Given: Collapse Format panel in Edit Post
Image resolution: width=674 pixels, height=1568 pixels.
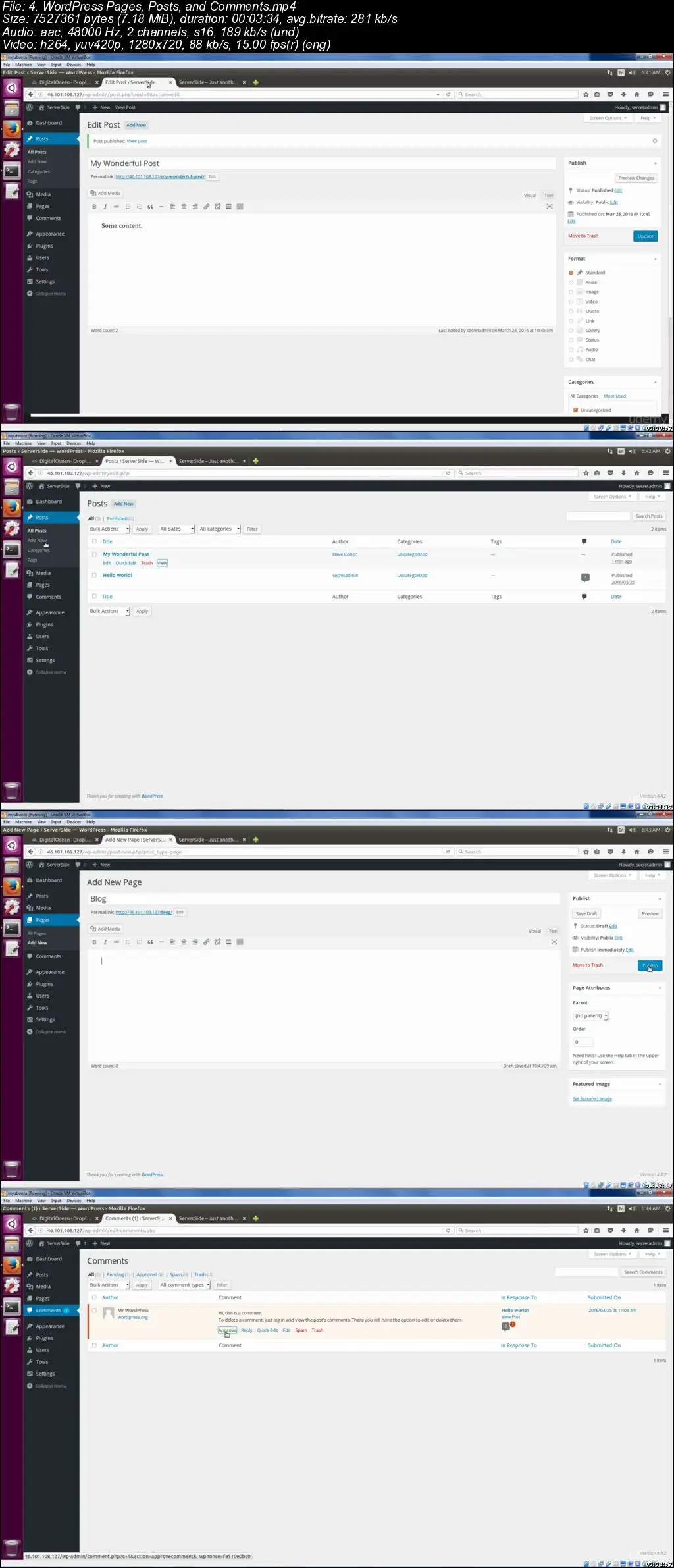Looking at the screenshot, I should coord(656,259).
